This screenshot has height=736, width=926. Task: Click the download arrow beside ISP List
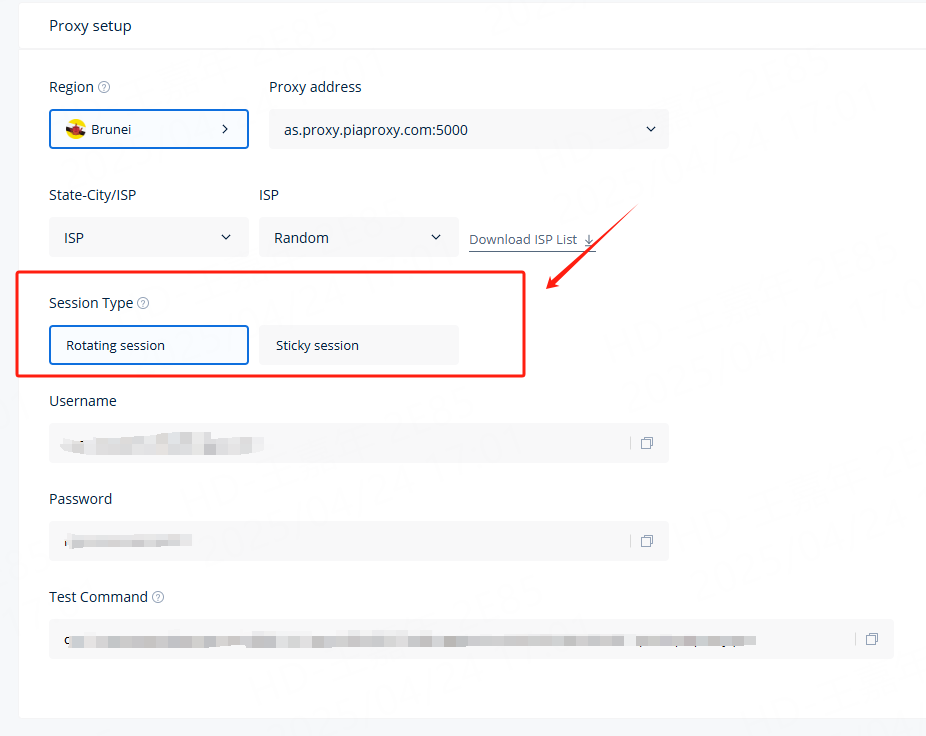(x=589, y=240)
